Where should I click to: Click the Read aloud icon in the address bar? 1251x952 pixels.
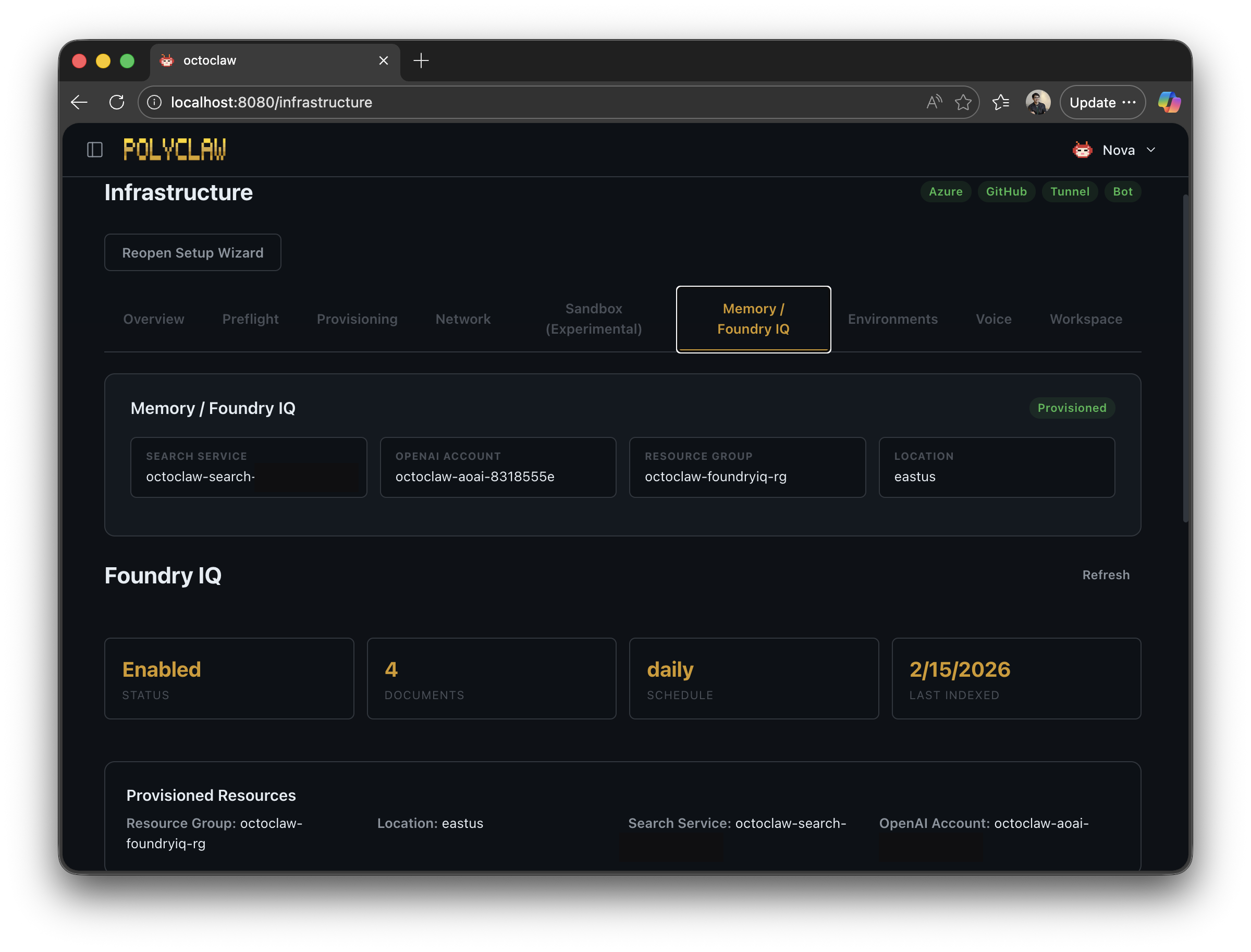click(x=934, y=102)
